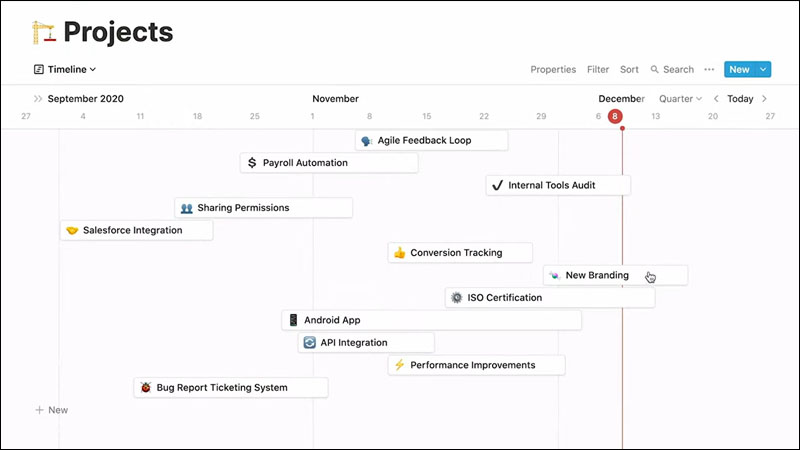800x450 pixels.
Task: Click the blue New button
Action: [x=738, y=69]
